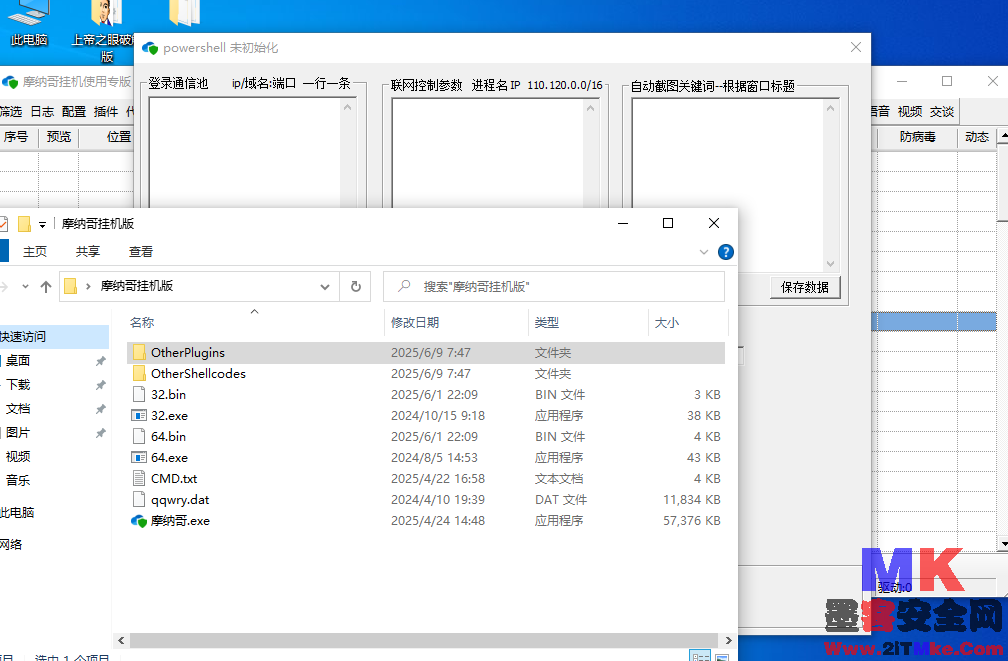Screen dimensions: 1008x661
Task: Open 视频 in the navigation pane
Action: 18,457
